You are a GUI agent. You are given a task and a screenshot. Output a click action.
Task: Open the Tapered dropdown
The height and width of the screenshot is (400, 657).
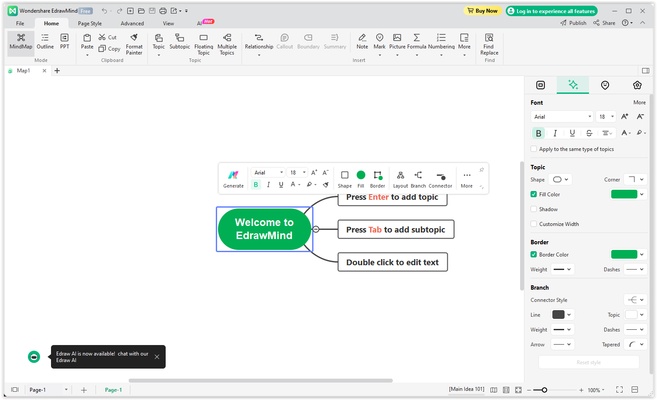(x=635, y=345)
